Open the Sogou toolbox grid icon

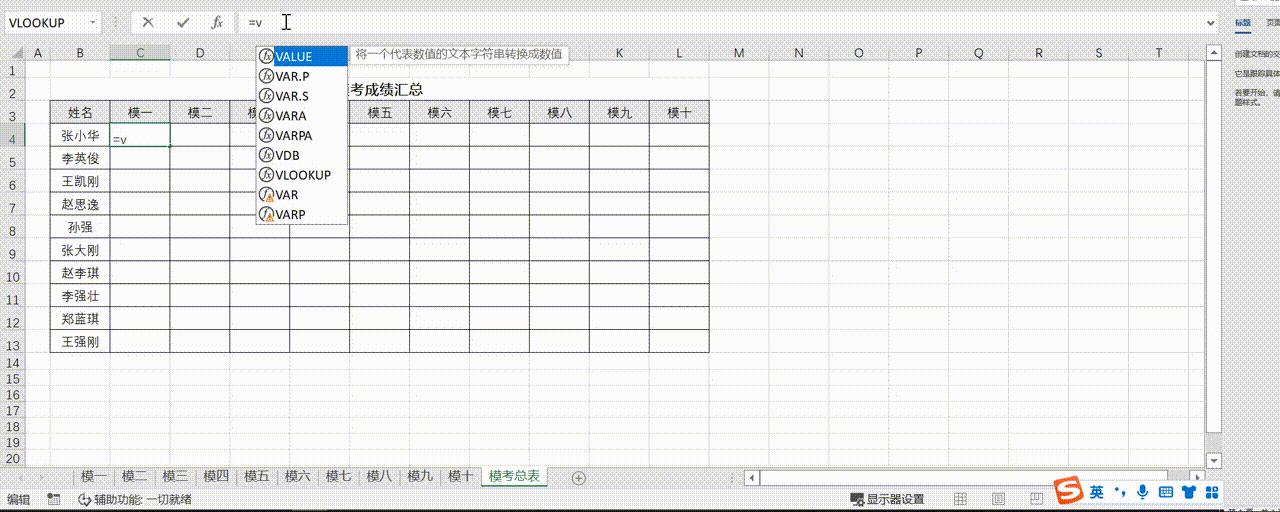(1211, 492)
